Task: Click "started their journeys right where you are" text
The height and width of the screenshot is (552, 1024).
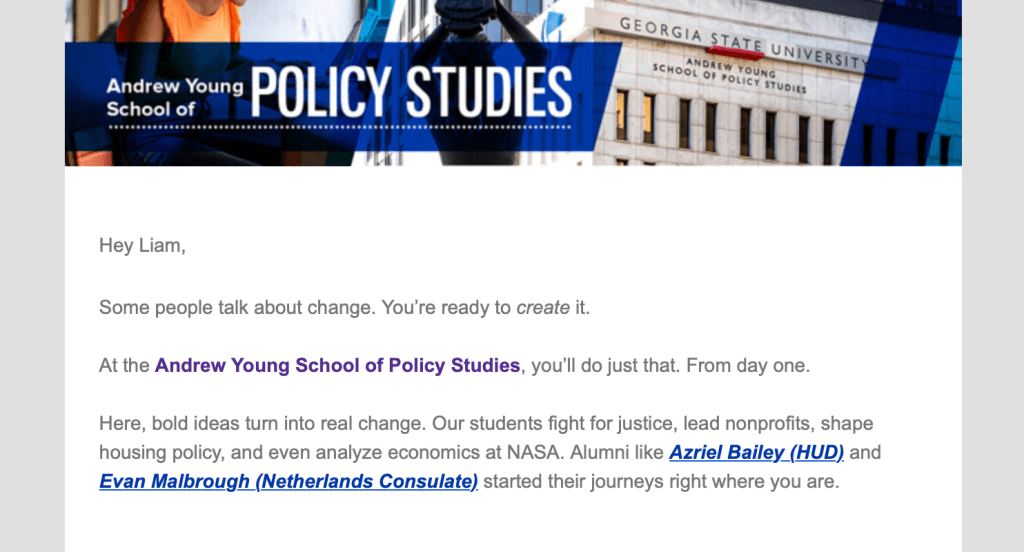Action: click(x=661, y=481)
